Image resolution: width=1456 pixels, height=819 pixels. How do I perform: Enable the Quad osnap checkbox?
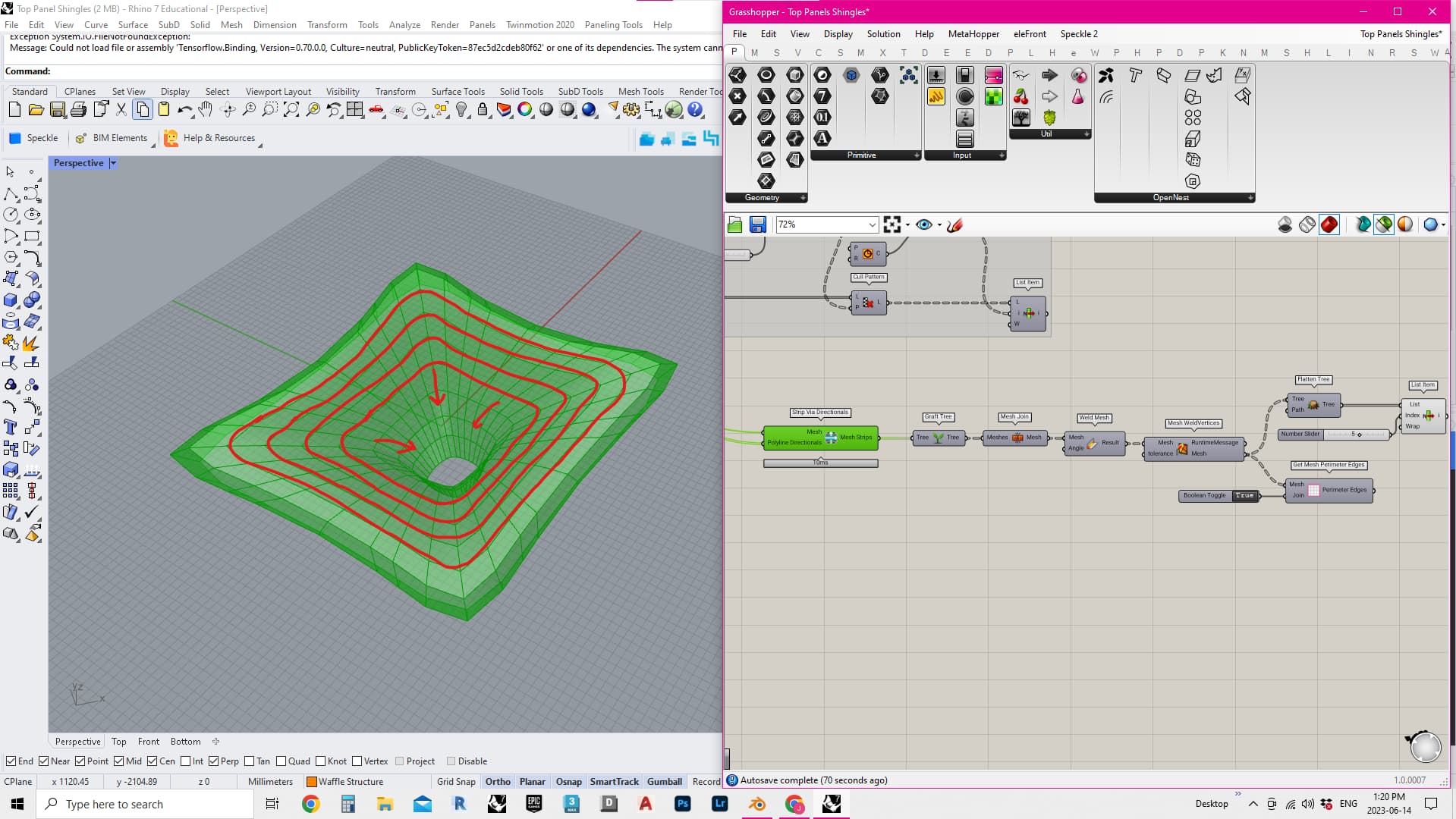pyautogui.click(x=281, y=761)
